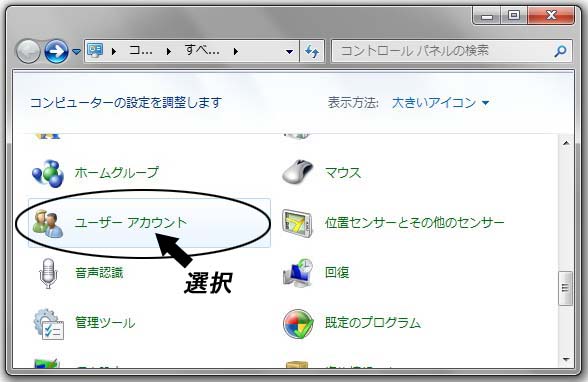
Task: Open the 位置センサーとその他のセンサー link
Action: 414,223
